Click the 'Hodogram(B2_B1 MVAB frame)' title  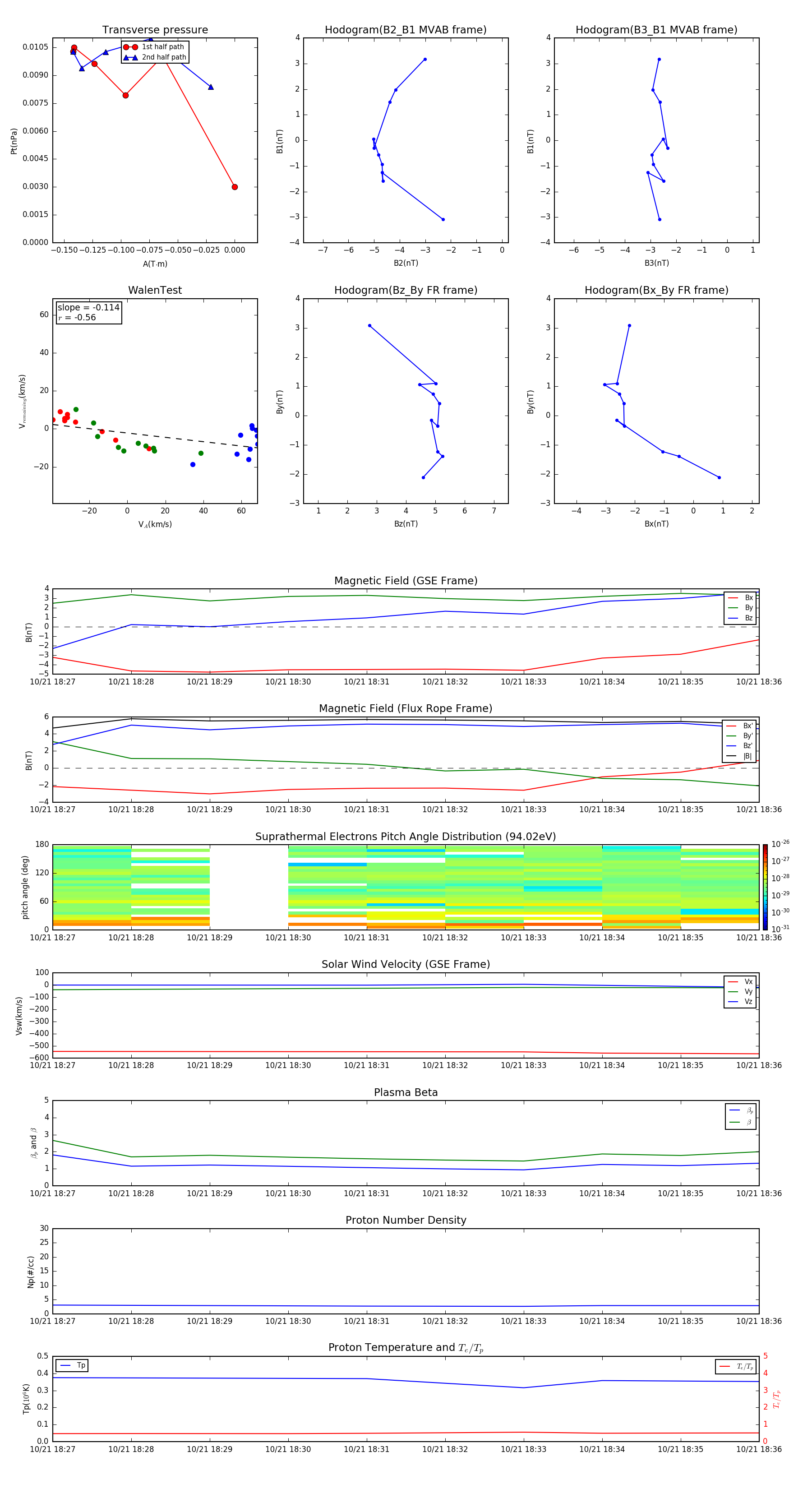(x=406, y=30)
